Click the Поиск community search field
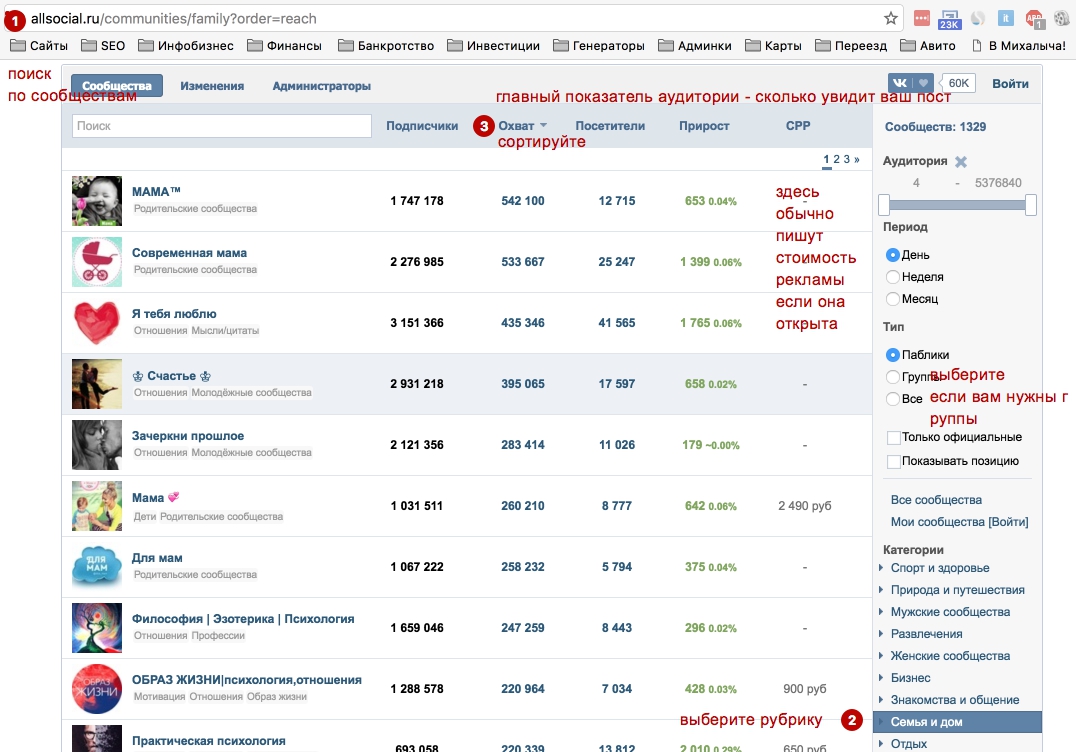This screenshot has width=1076, height=752. pos(222,126)
